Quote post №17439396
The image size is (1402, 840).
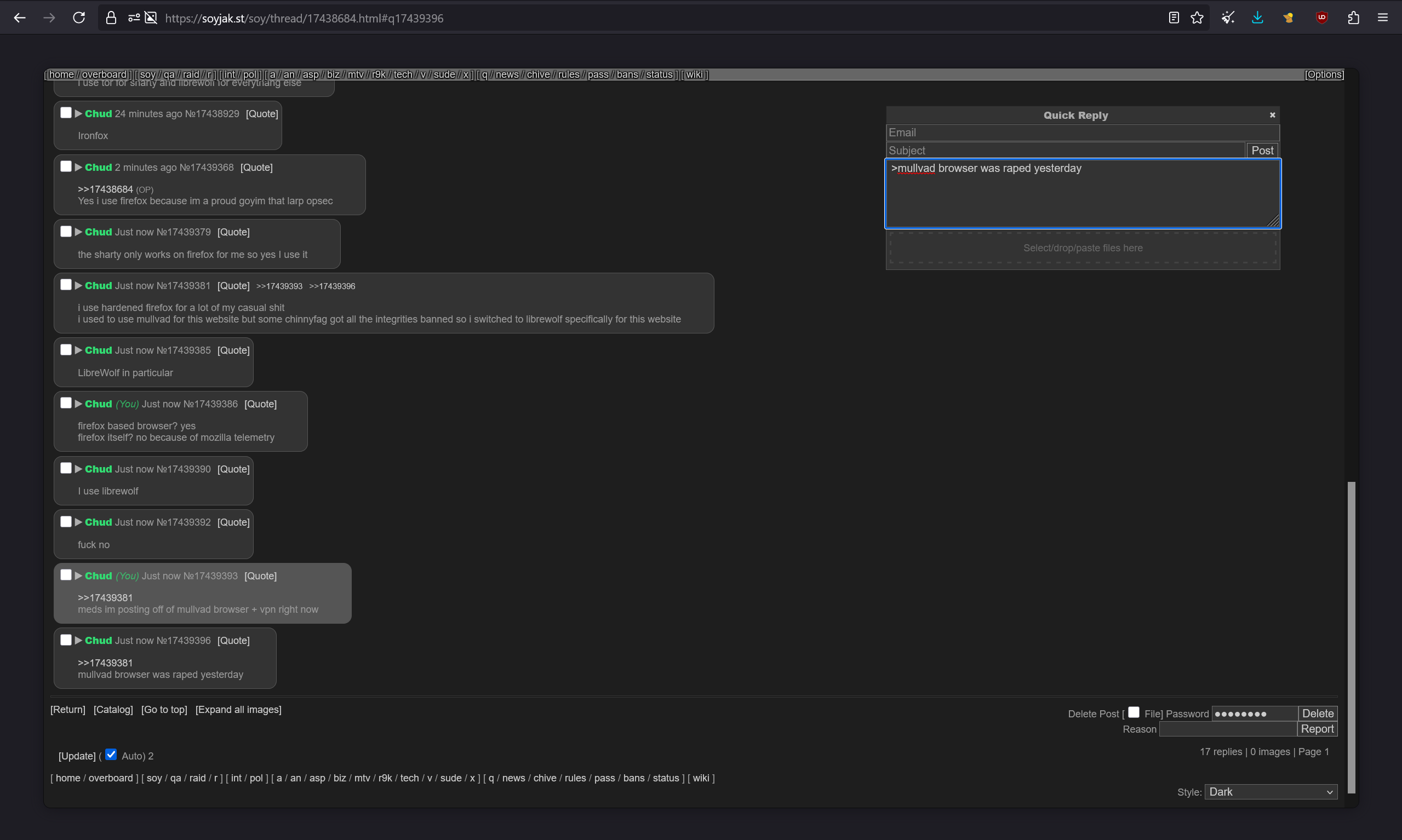(233, 640)
